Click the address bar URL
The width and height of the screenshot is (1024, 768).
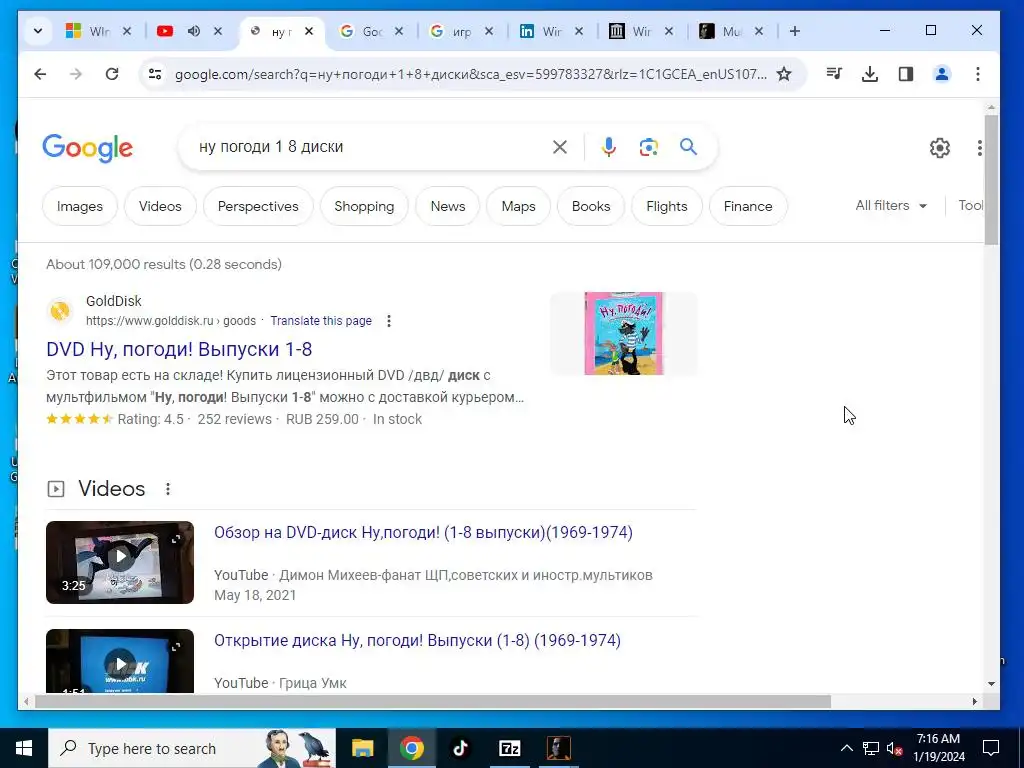point(471,74)
